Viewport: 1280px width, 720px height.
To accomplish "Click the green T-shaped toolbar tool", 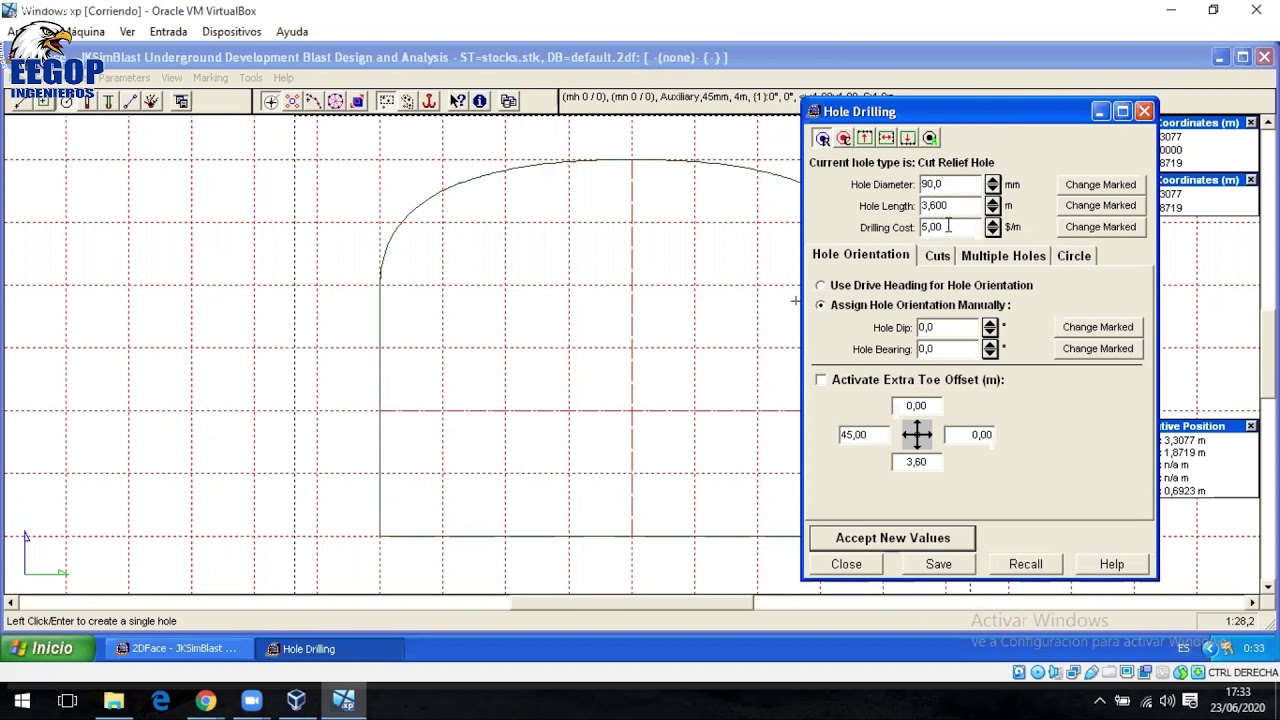I will point(108,101).
